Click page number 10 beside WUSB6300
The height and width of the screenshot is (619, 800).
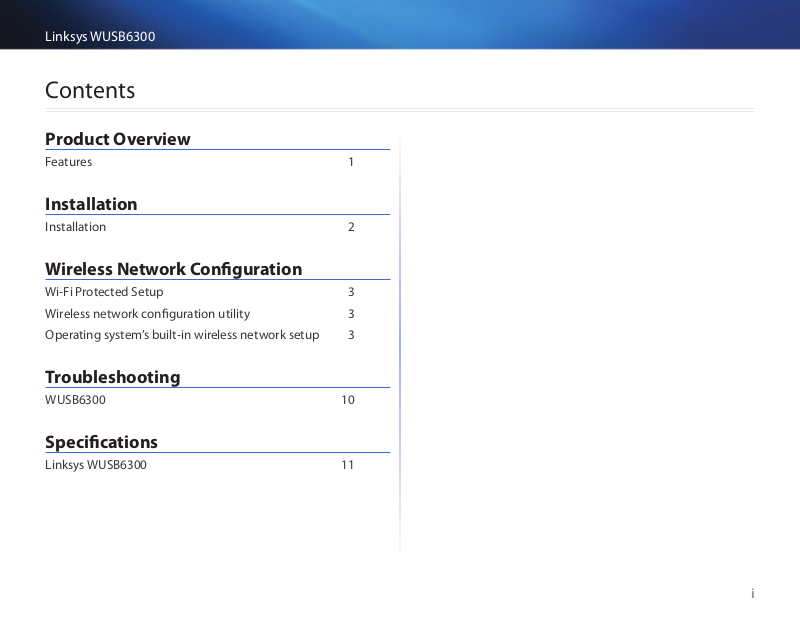[x=347, y=400]
